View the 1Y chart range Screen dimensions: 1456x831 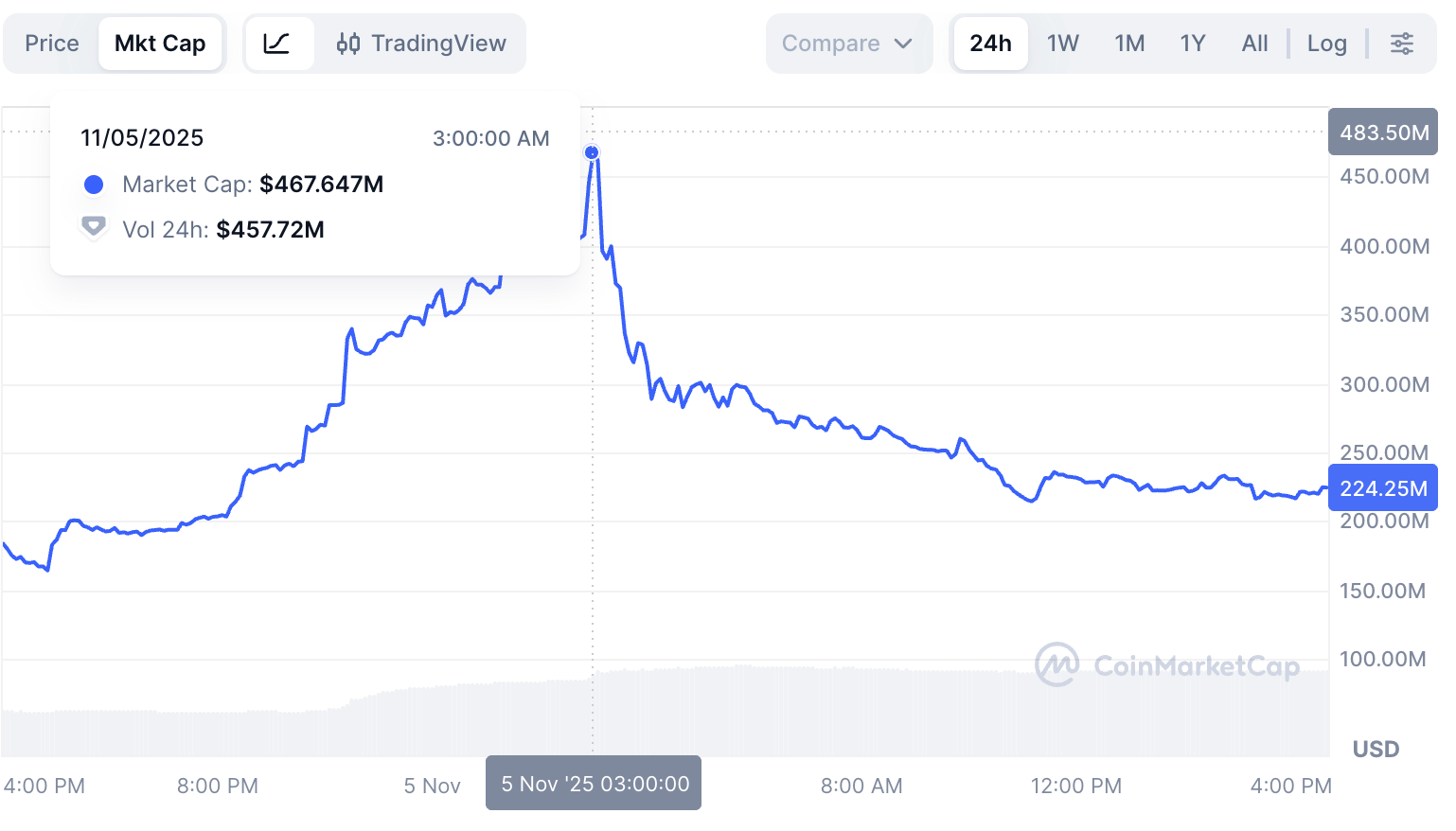[1192, 43]
